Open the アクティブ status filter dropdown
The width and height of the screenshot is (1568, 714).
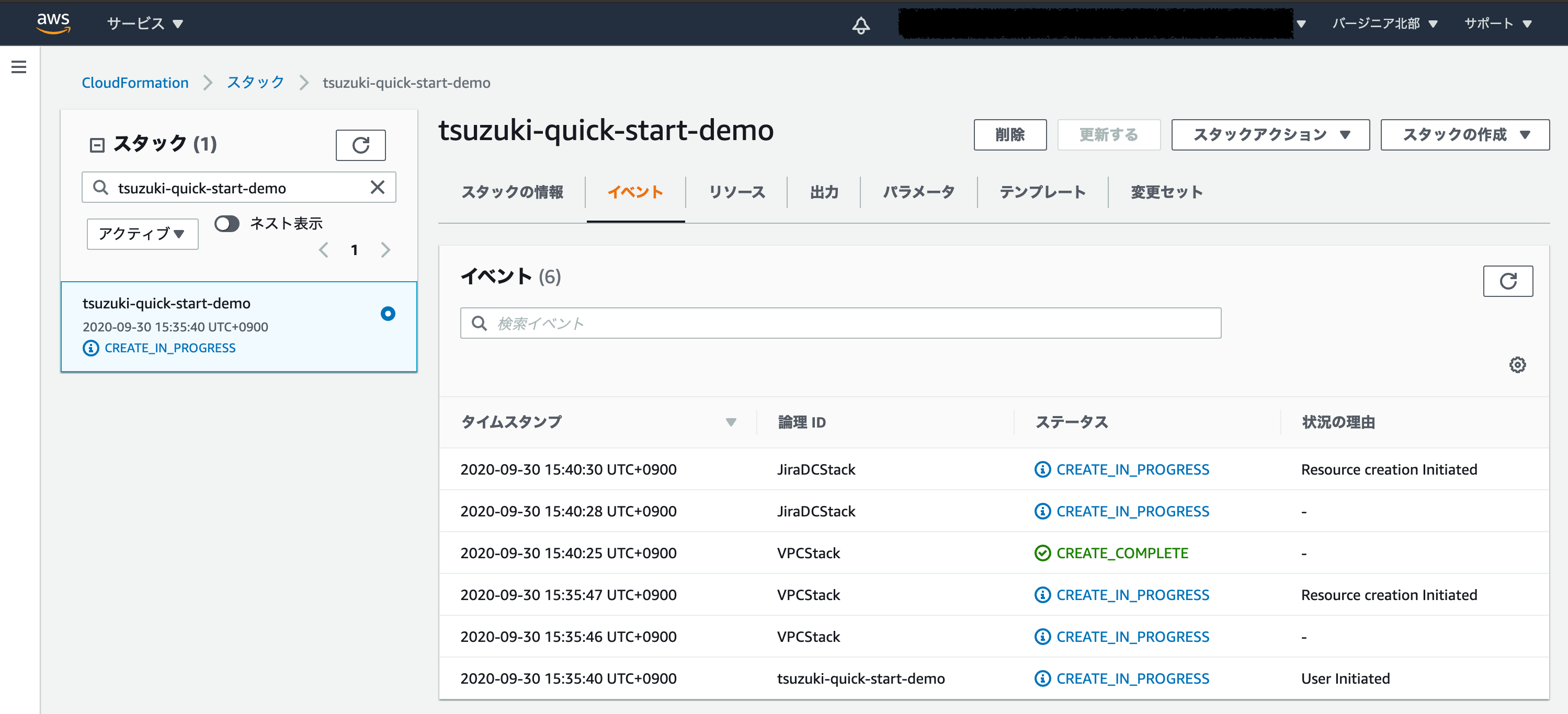(142, 234)
